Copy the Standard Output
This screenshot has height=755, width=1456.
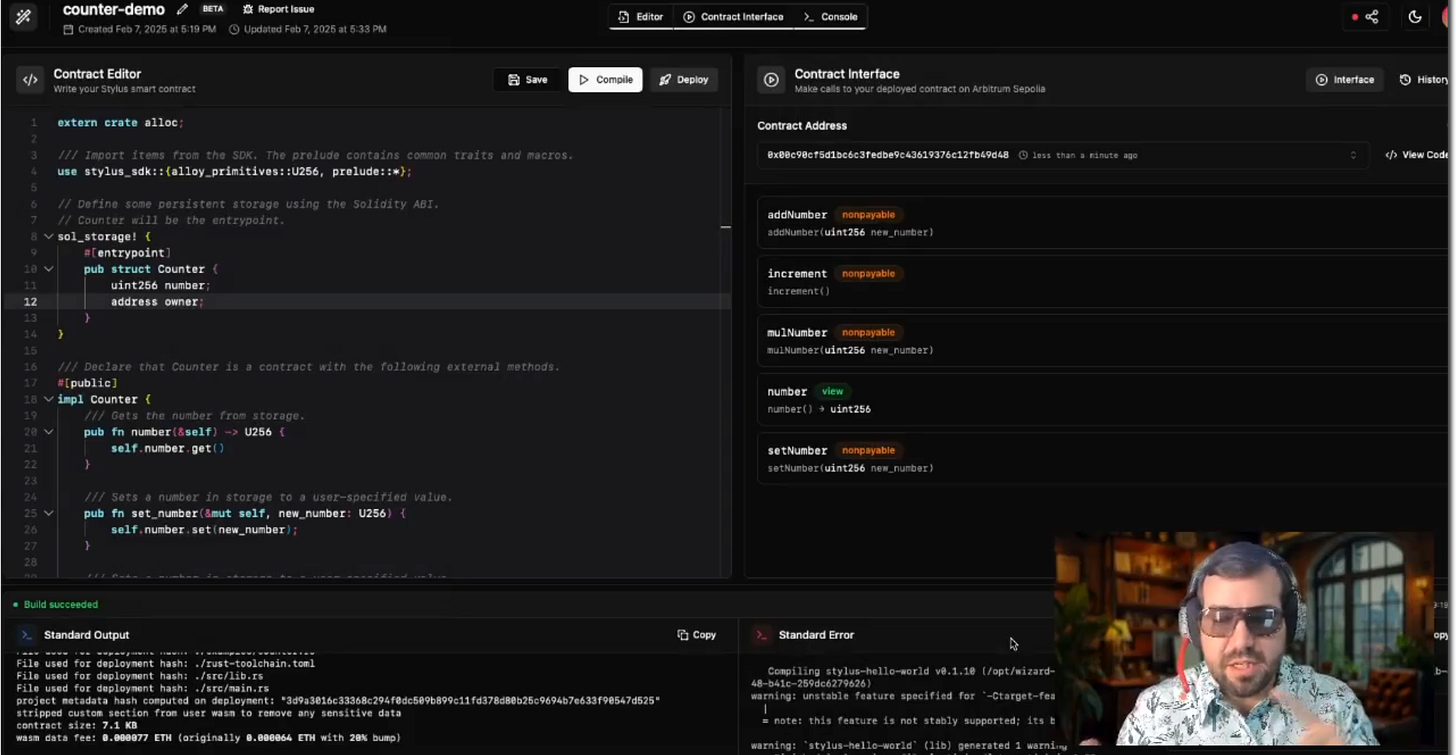(x=696, y=635)
